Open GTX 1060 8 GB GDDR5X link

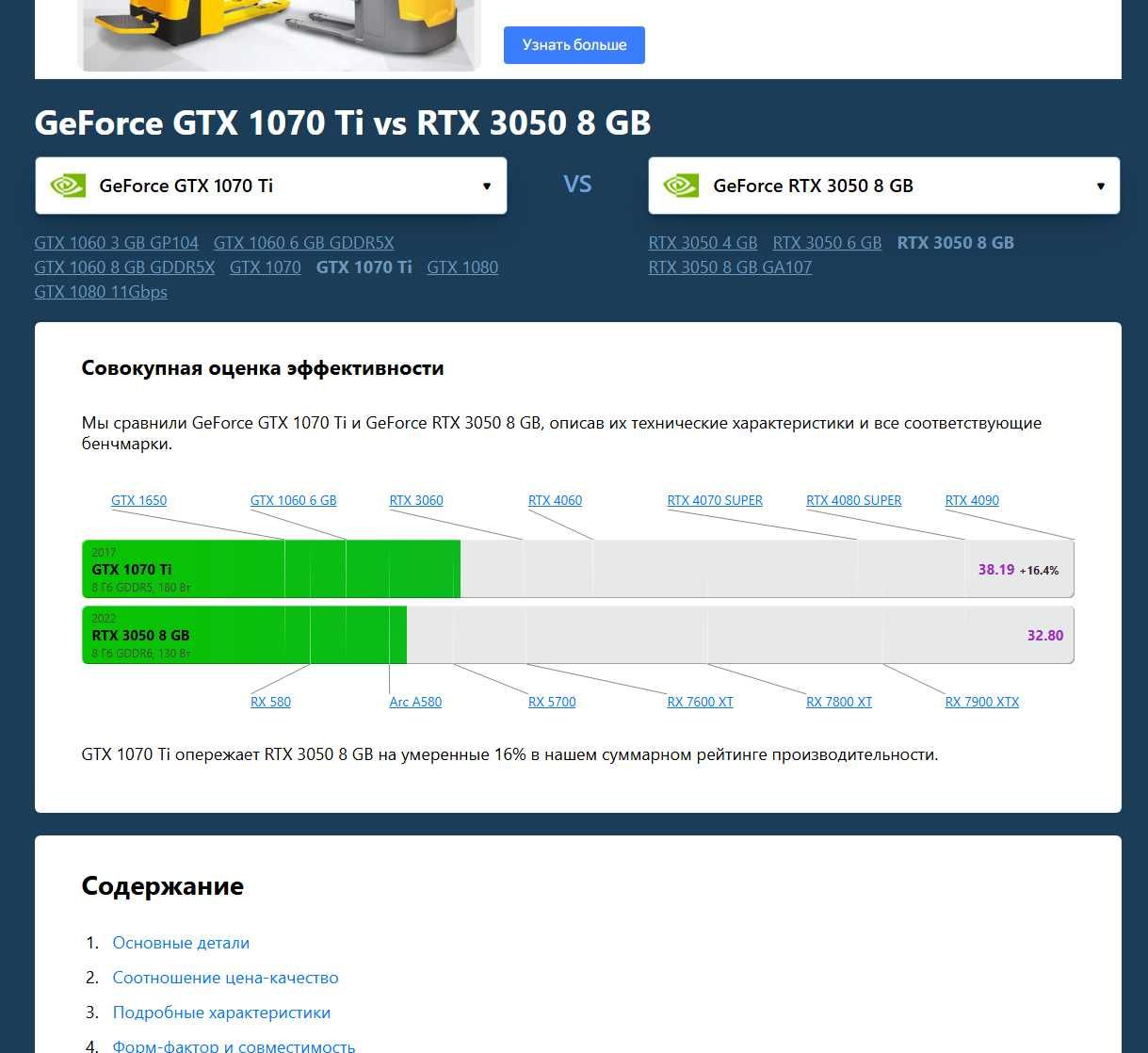click(124, 267)
